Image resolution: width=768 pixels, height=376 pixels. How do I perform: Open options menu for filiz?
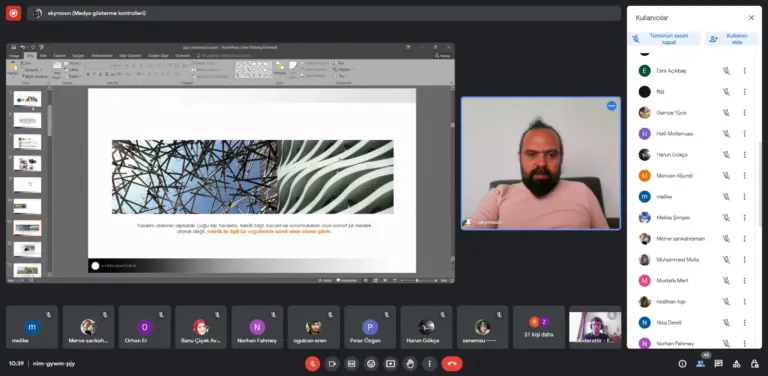744,92
